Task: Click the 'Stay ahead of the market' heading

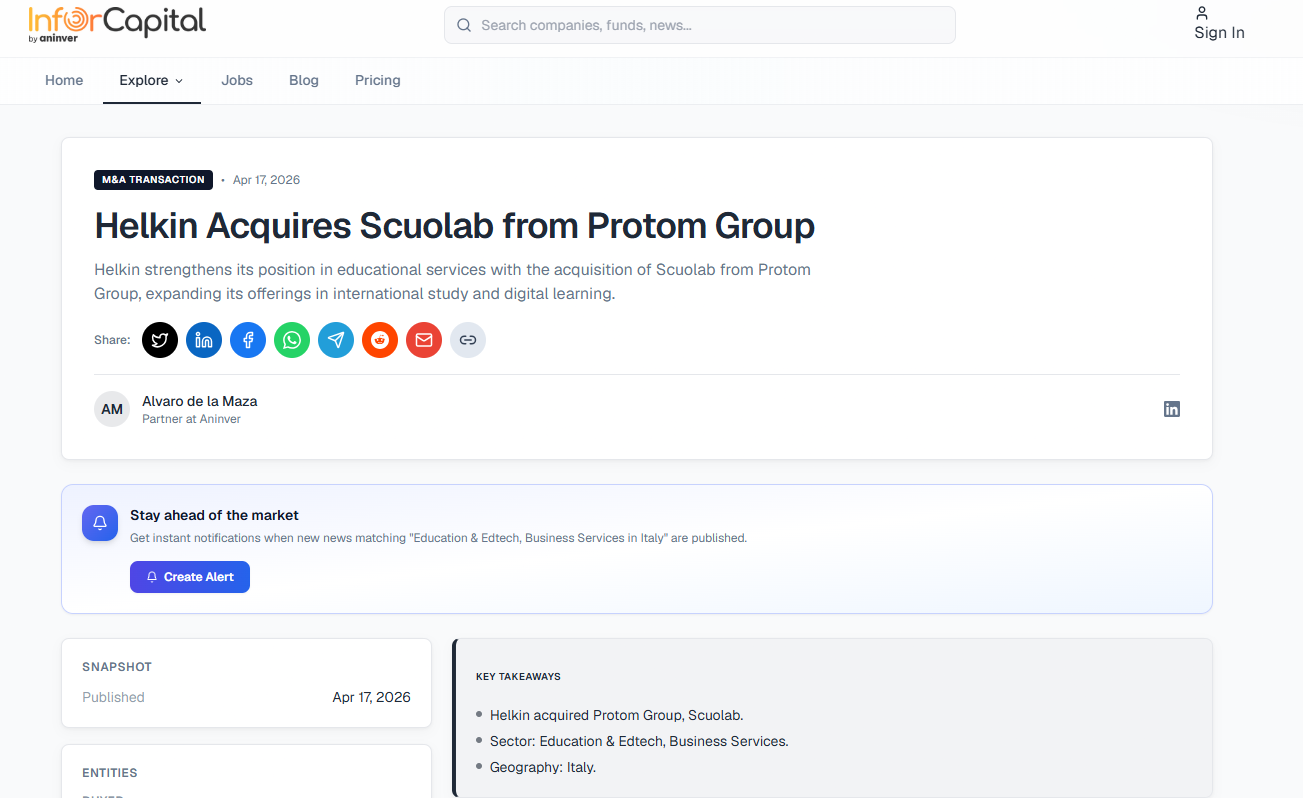Action: 214,515
